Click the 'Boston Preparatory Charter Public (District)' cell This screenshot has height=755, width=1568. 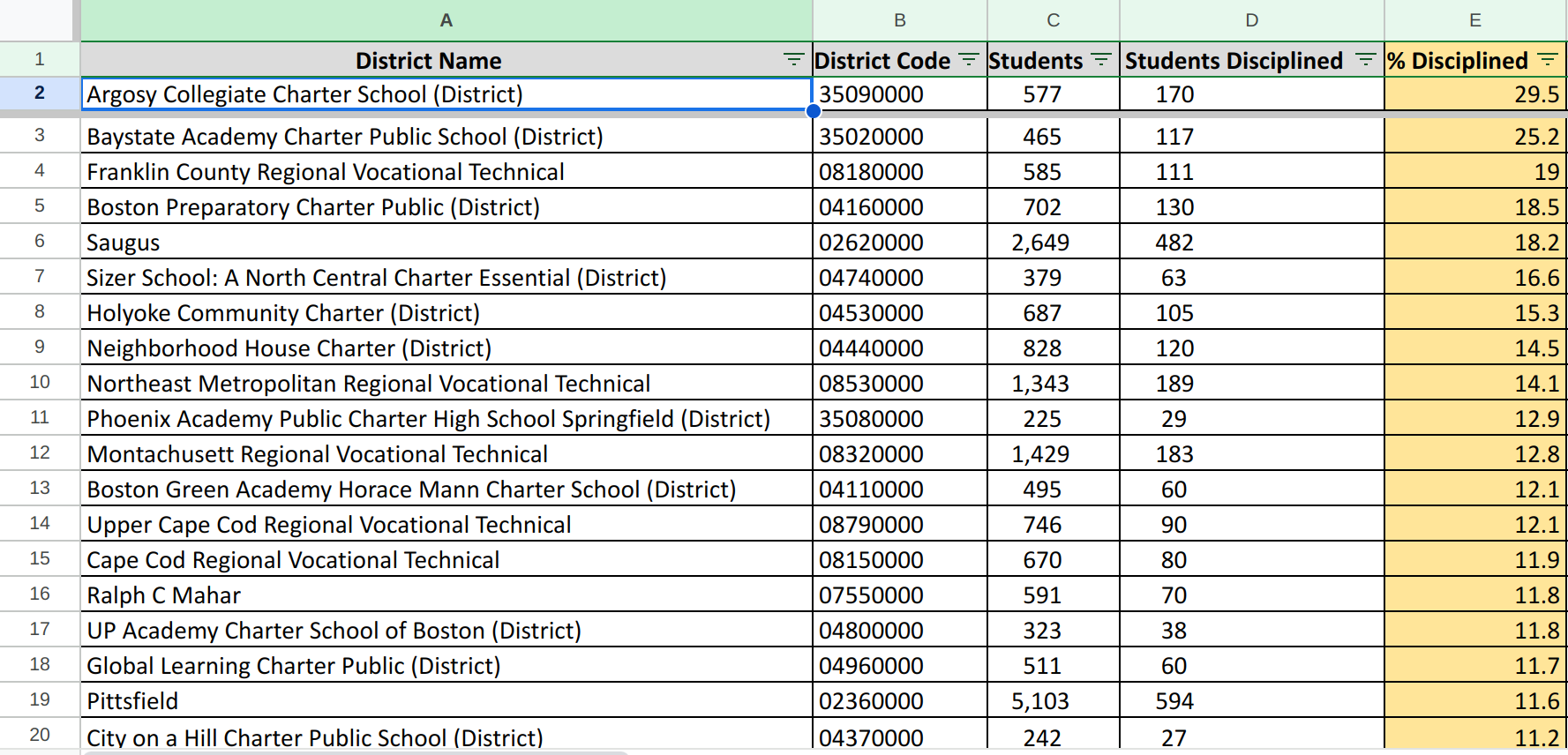[x=446, y=206]
